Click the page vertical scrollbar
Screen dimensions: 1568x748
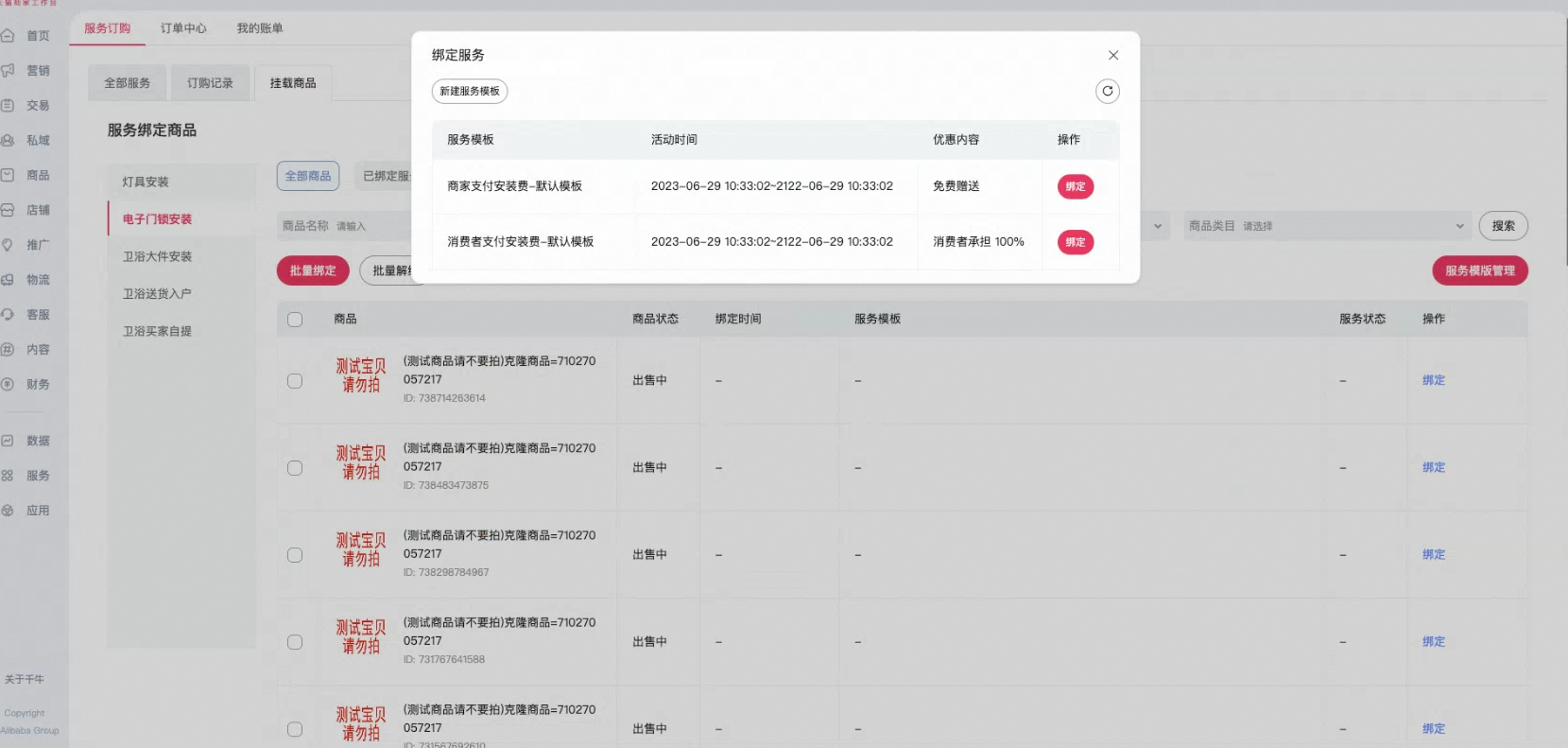pyautogui.click(x=1564, y=142)
